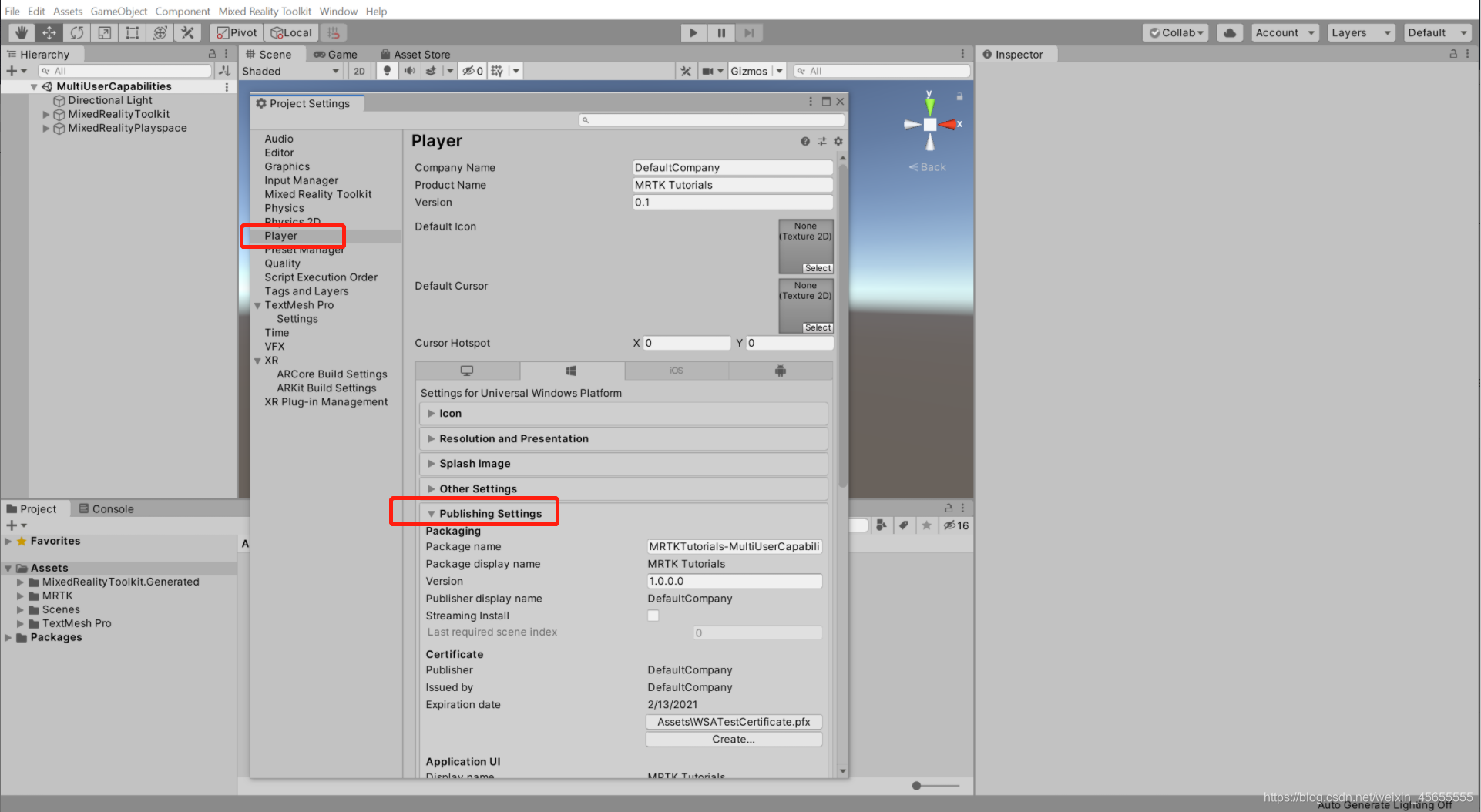The height and width of the screenshot is (812, 1481).
Task: Toggle 2D scene view mode
Action: pos(359,71)
